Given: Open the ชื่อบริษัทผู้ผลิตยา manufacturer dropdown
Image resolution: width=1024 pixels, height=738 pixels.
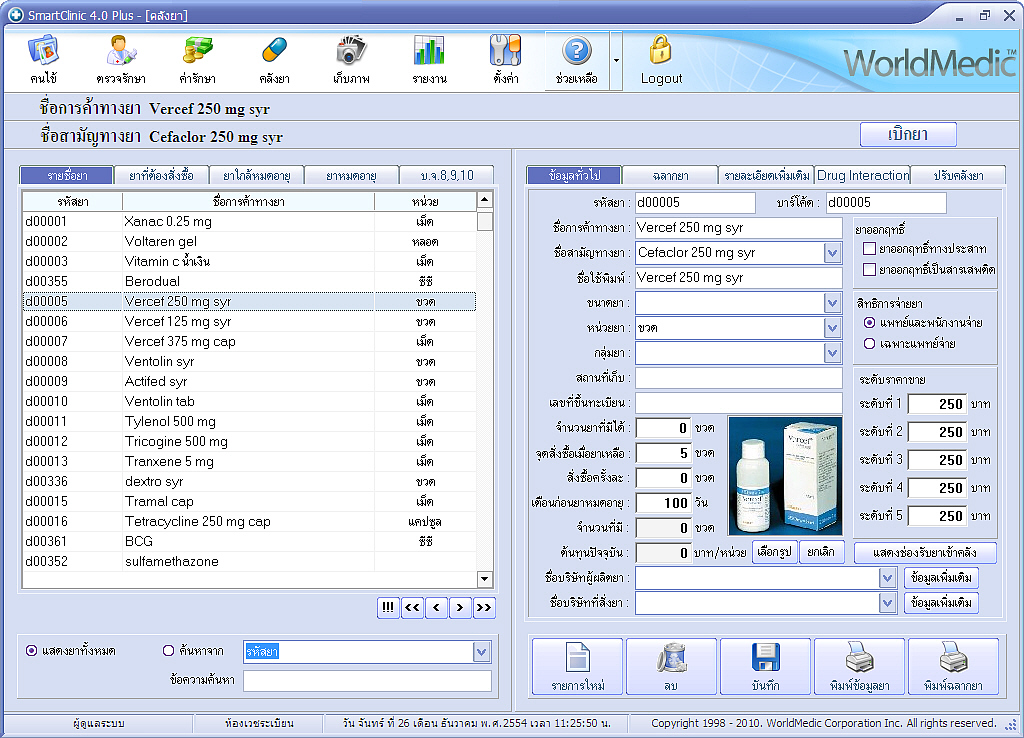Looking at the screenshot, I should tap(887, 578).
